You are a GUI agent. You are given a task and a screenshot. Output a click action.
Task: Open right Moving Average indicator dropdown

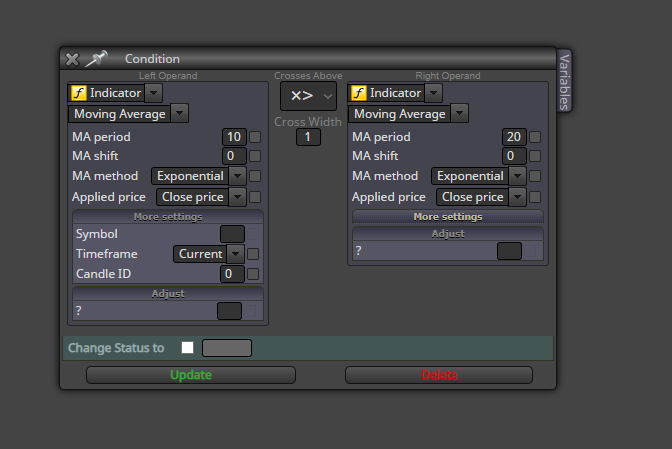tap(459, 114)
